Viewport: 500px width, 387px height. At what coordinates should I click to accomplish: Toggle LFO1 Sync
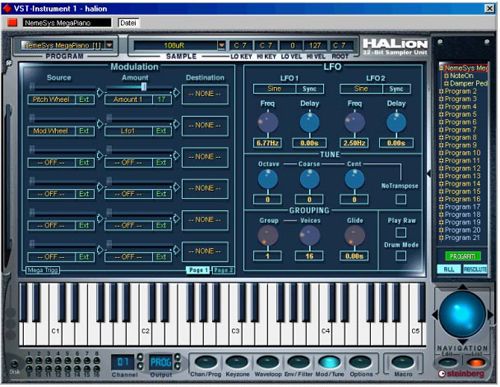coord(309,89)
